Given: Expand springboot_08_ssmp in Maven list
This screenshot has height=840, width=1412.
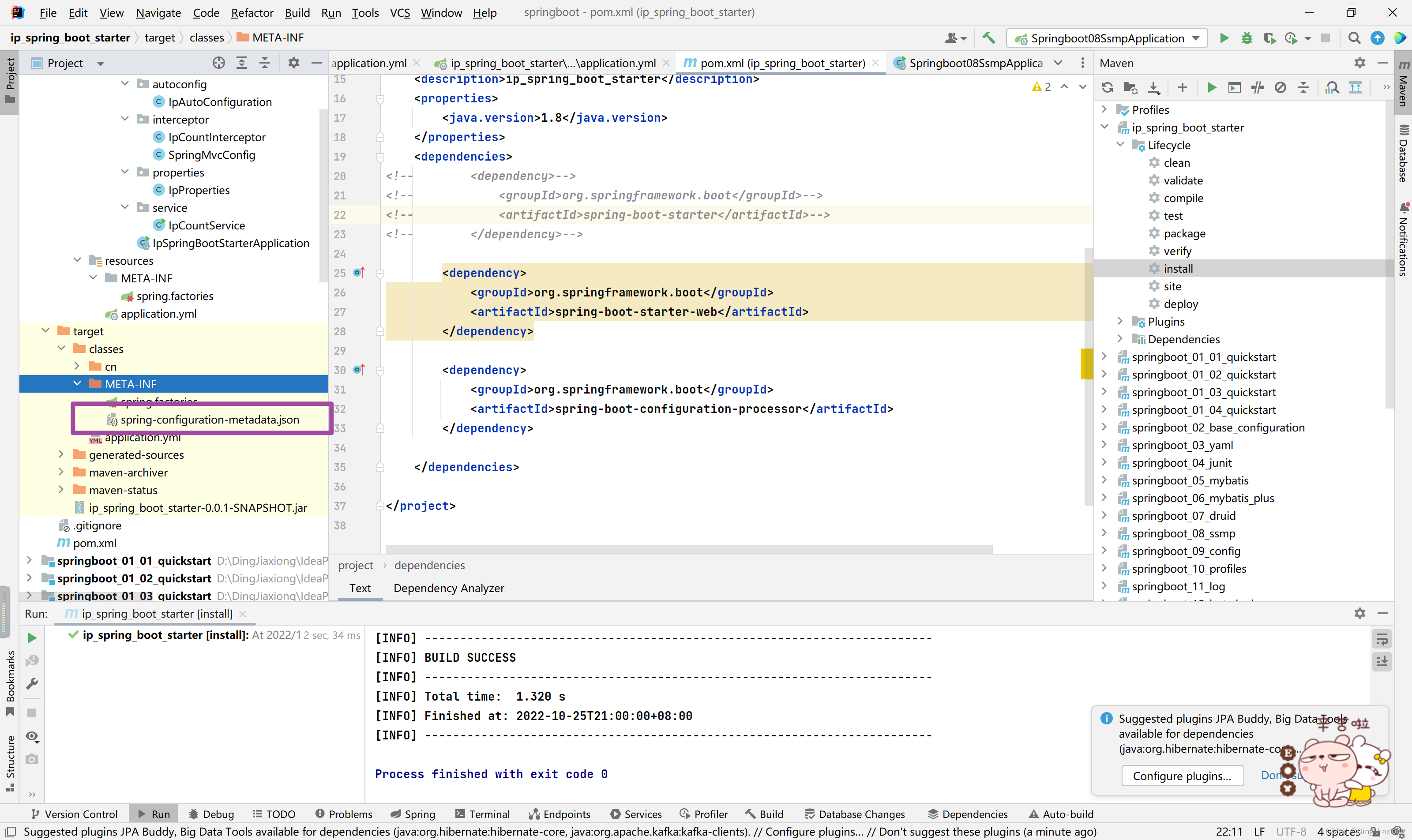Looking at the screenshot, I should pos(1104,532).
